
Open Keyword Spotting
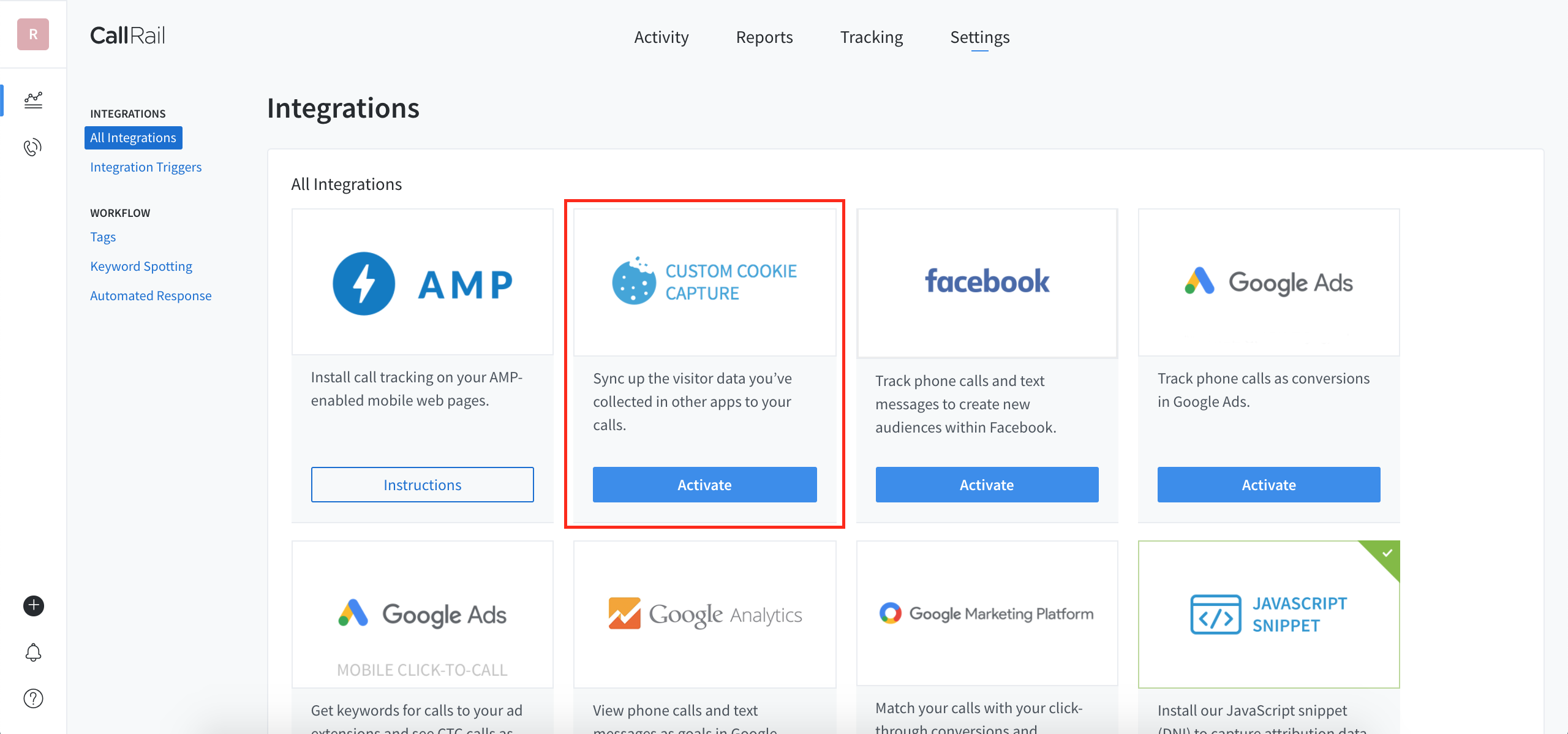[141, 267]
